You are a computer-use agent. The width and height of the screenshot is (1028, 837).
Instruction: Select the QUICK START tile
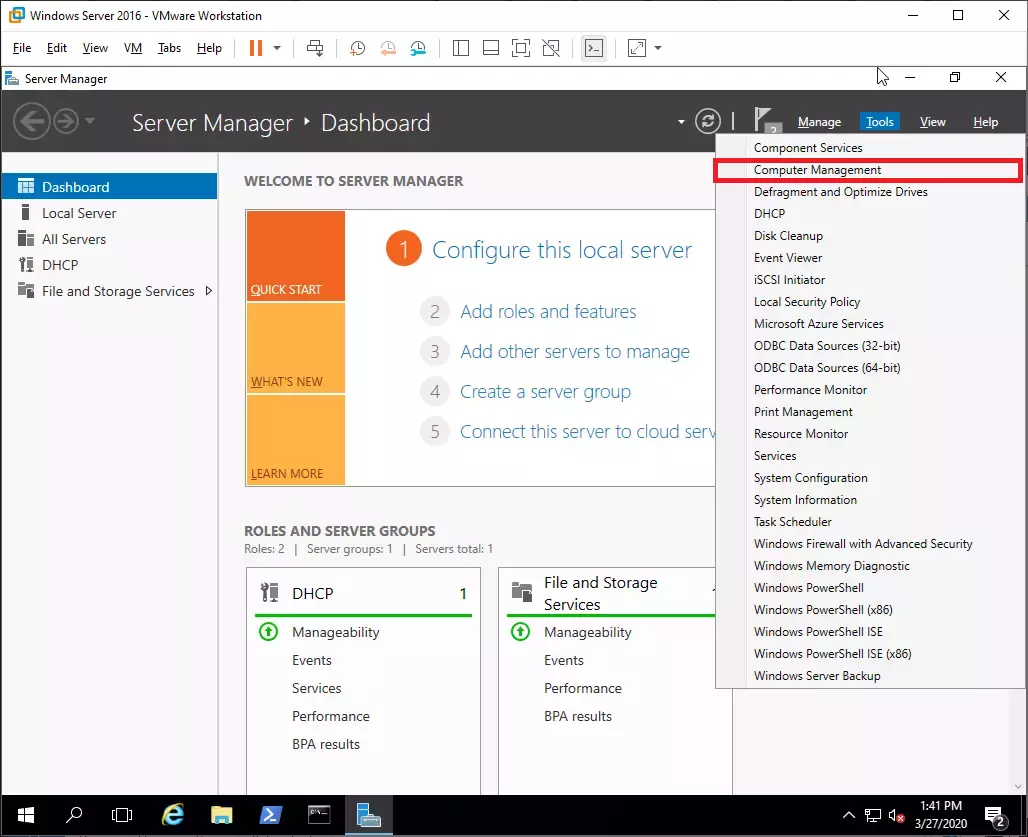296,256
